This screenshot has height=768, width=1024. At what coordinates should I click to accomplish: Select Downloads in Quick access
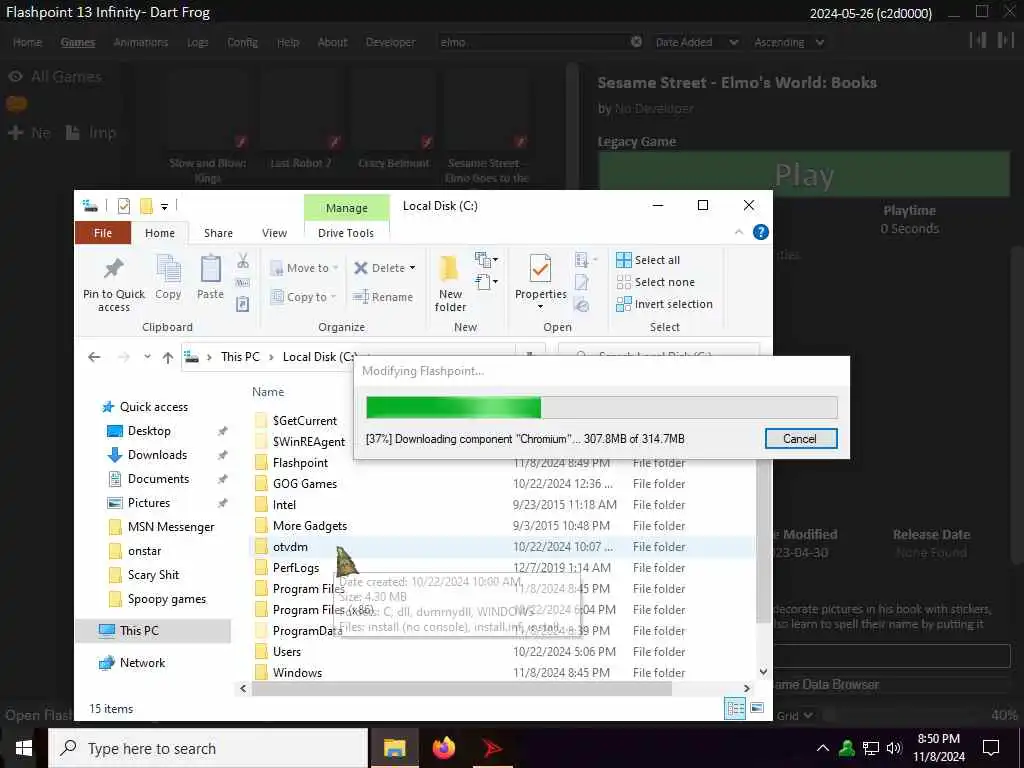(x=157, y=455)
